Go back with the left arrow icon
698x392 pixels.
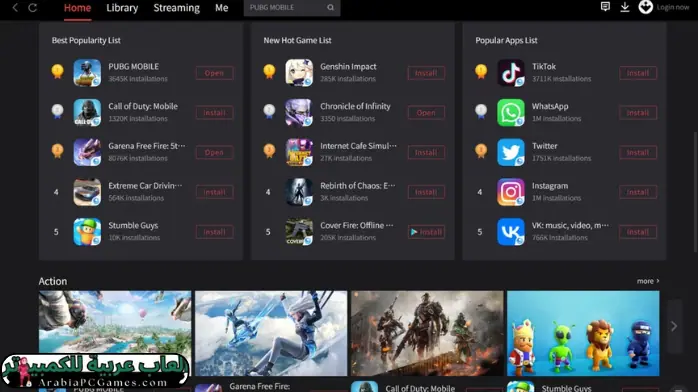(x=15, y=8)
